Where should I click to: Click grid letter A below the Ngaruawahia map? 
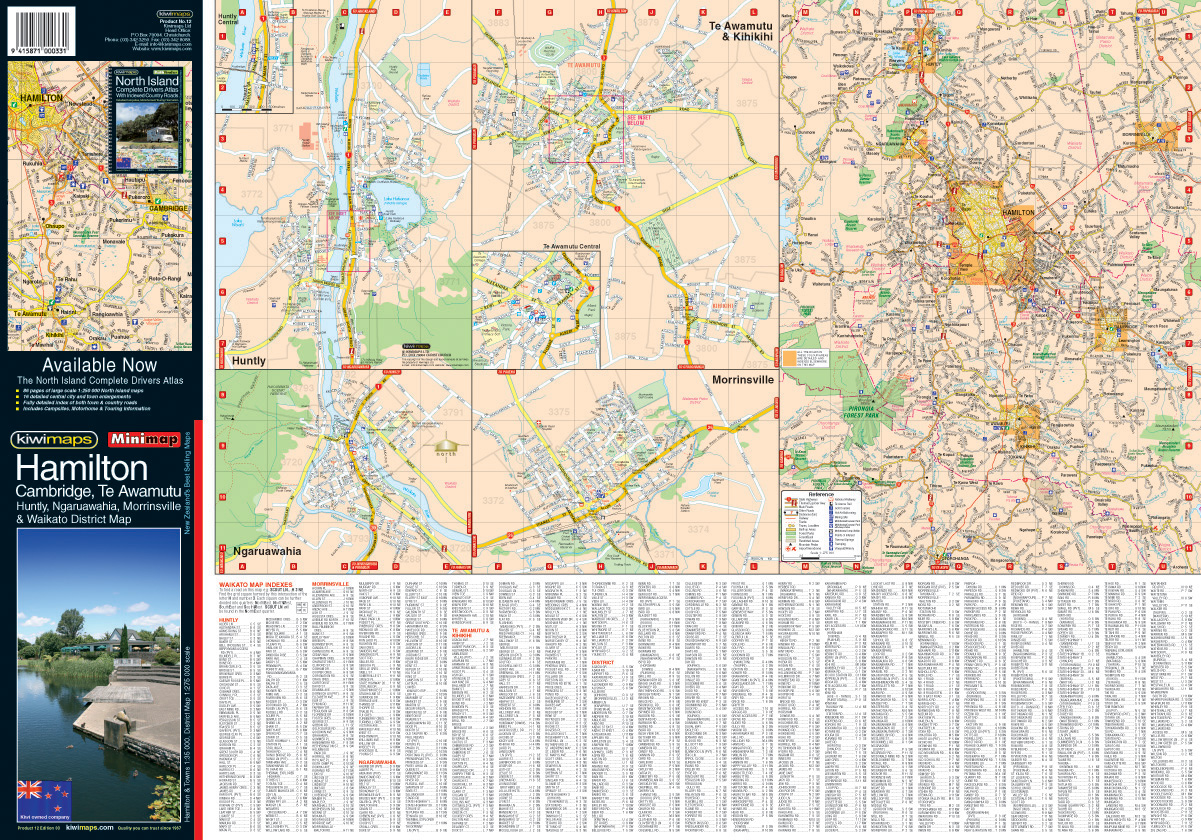(241, 566)
